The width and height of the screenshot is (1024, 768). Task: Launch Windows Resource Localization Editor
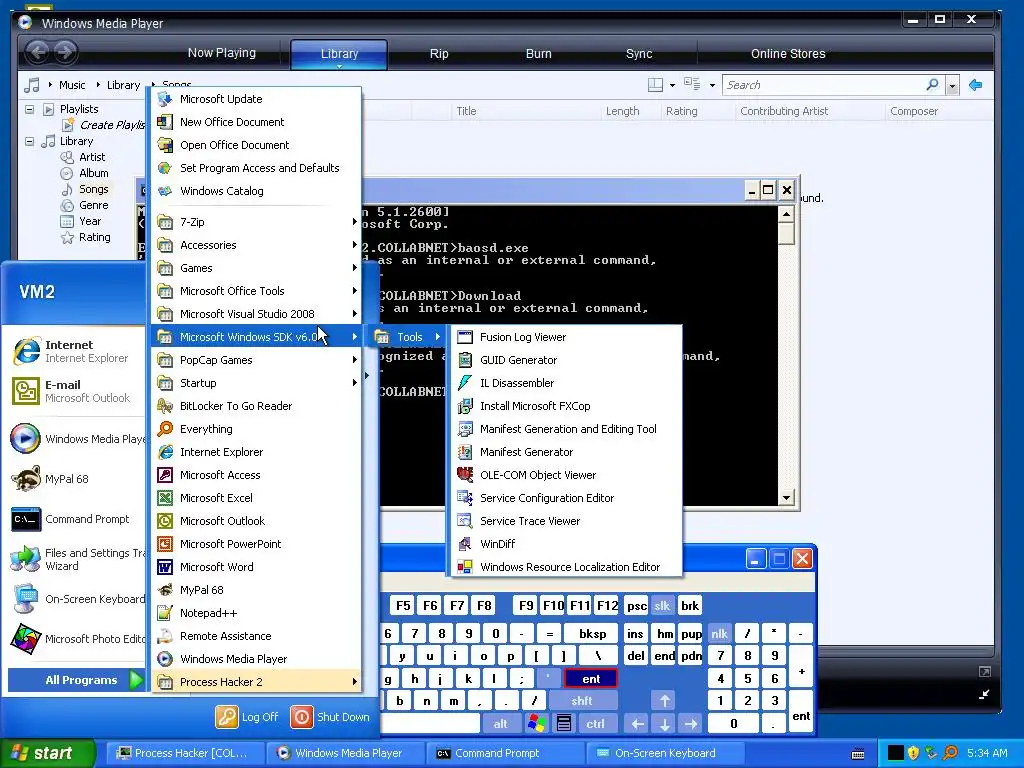pyautogui.click(x=565, y=567)
